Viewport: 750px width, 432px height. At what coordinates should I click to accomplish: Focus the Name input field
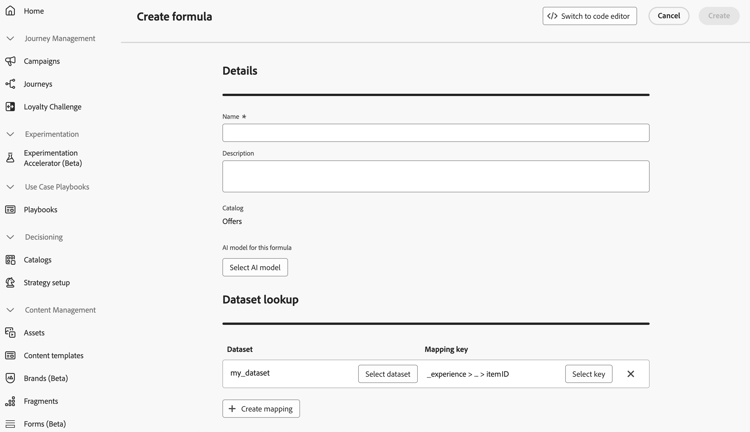click(x=435, y=133)
